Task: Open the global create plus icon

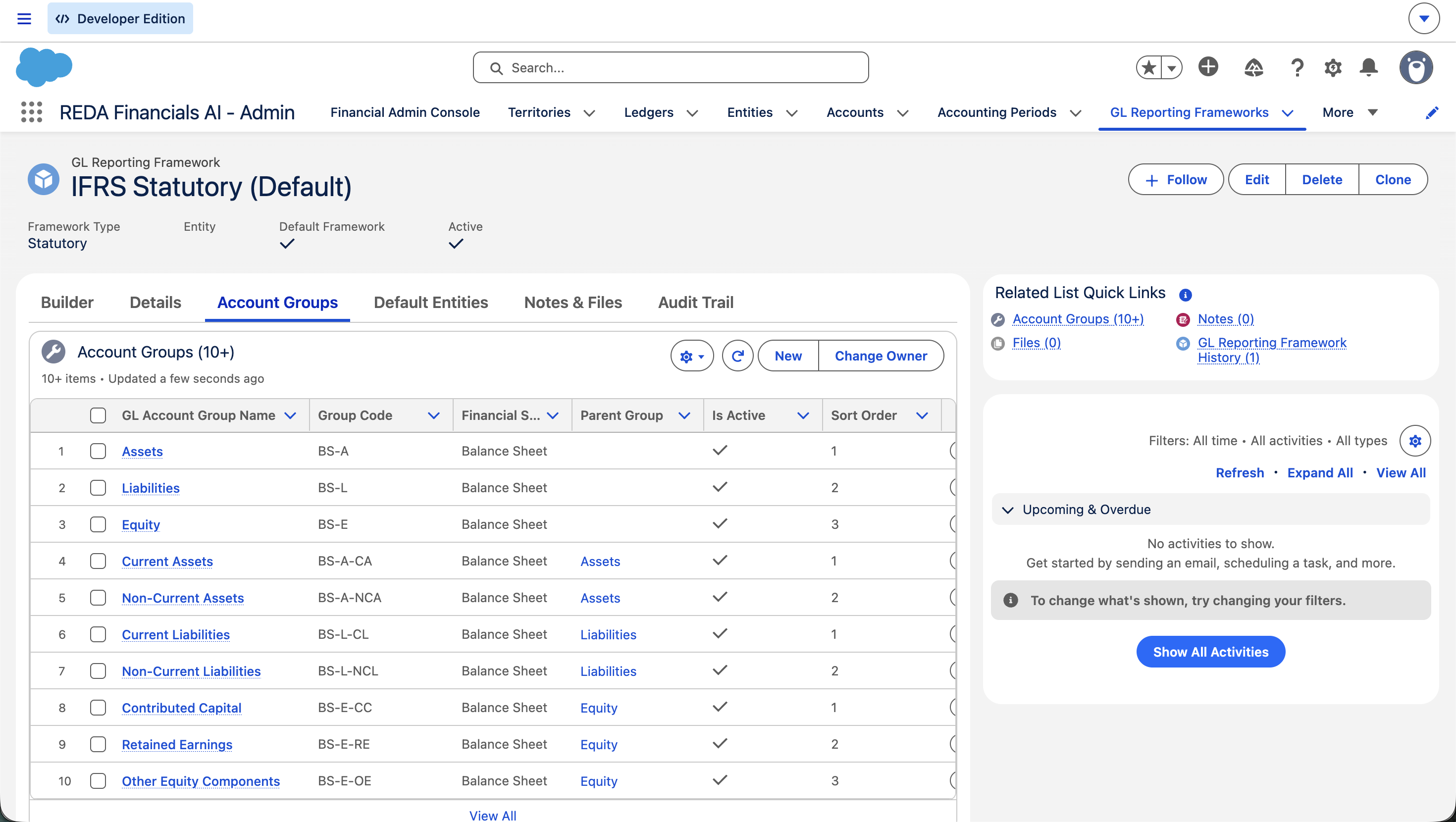Action: pos(1208,67)
